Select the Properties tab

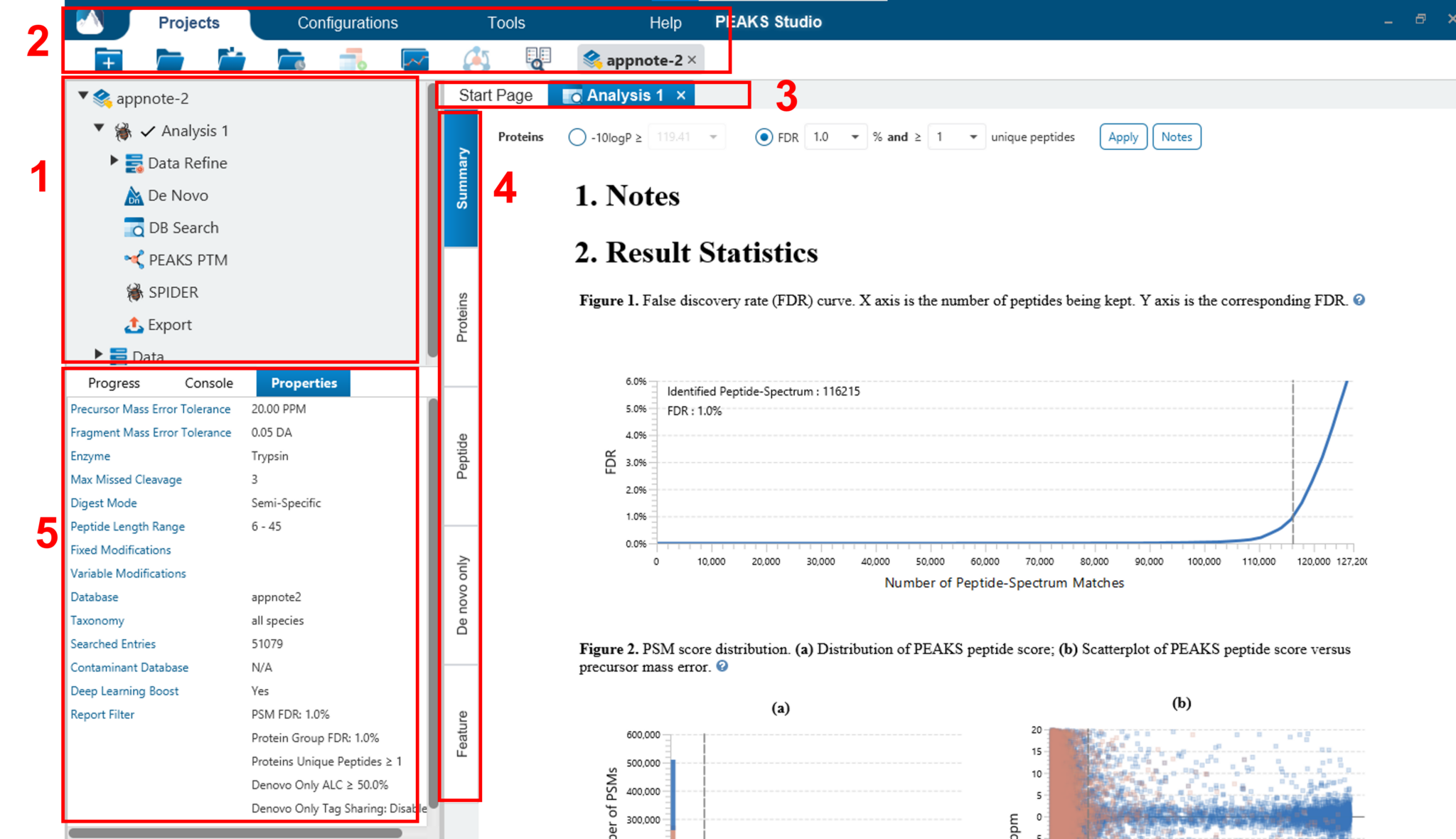click(x=304, y=383)
